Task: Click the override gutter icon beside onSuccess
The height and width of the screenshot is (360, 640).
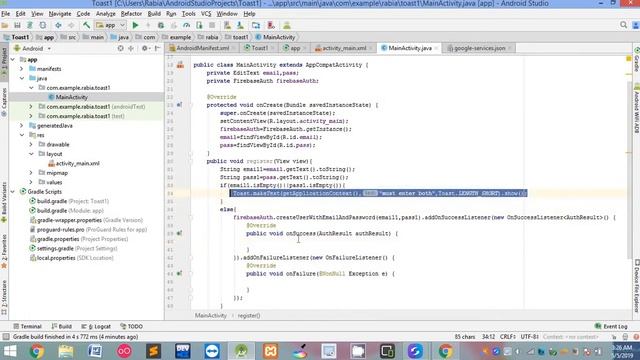Action: 179,233
